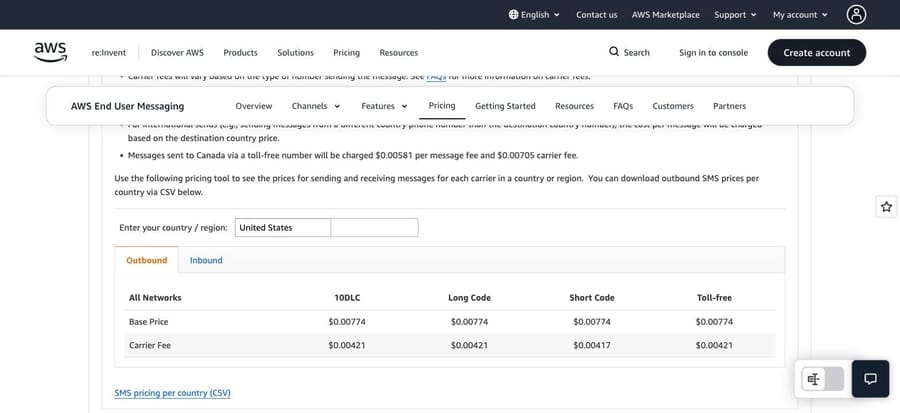
Task: Open the AWS Marketplace link
Action: [666, 15]
